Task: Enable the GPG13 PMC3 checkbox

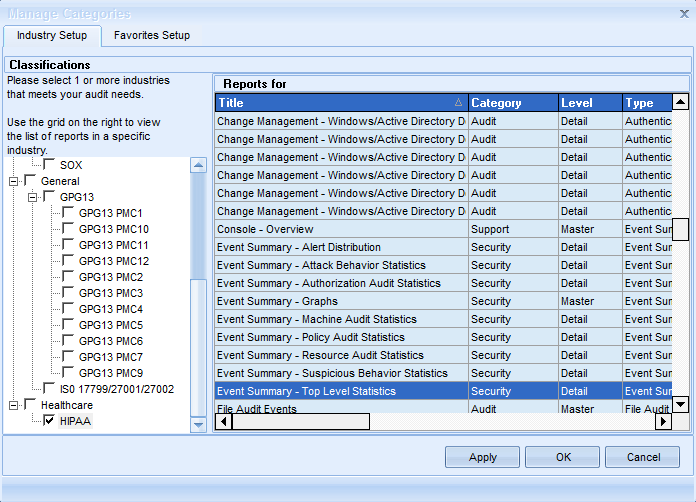Action: pos(68,292)
